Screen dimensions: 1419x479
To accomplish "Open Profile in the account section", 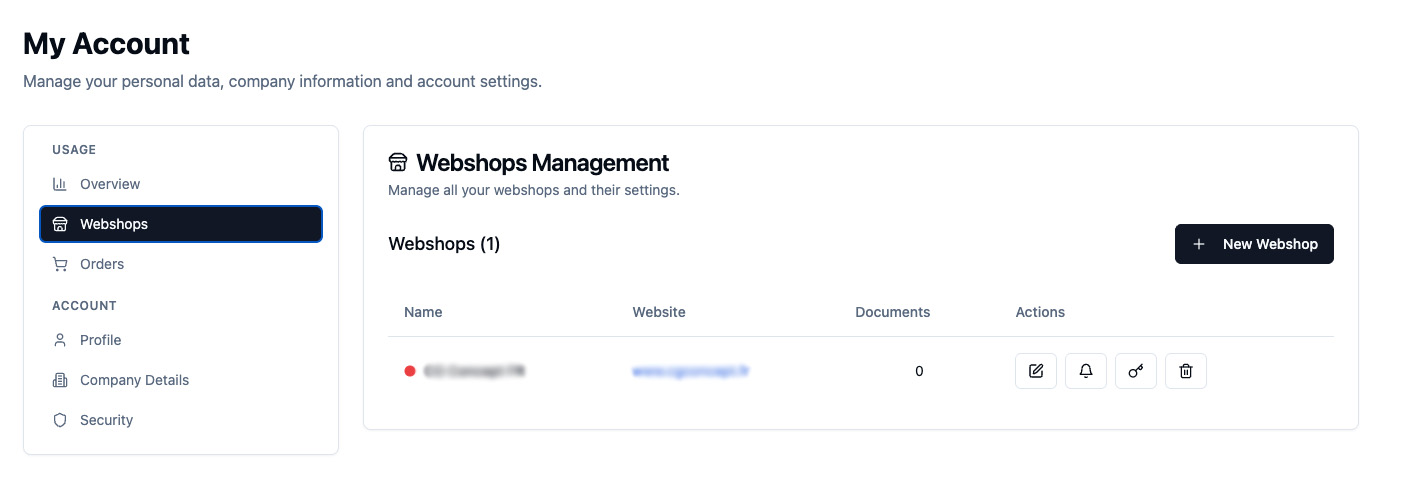I will [181, 340].
